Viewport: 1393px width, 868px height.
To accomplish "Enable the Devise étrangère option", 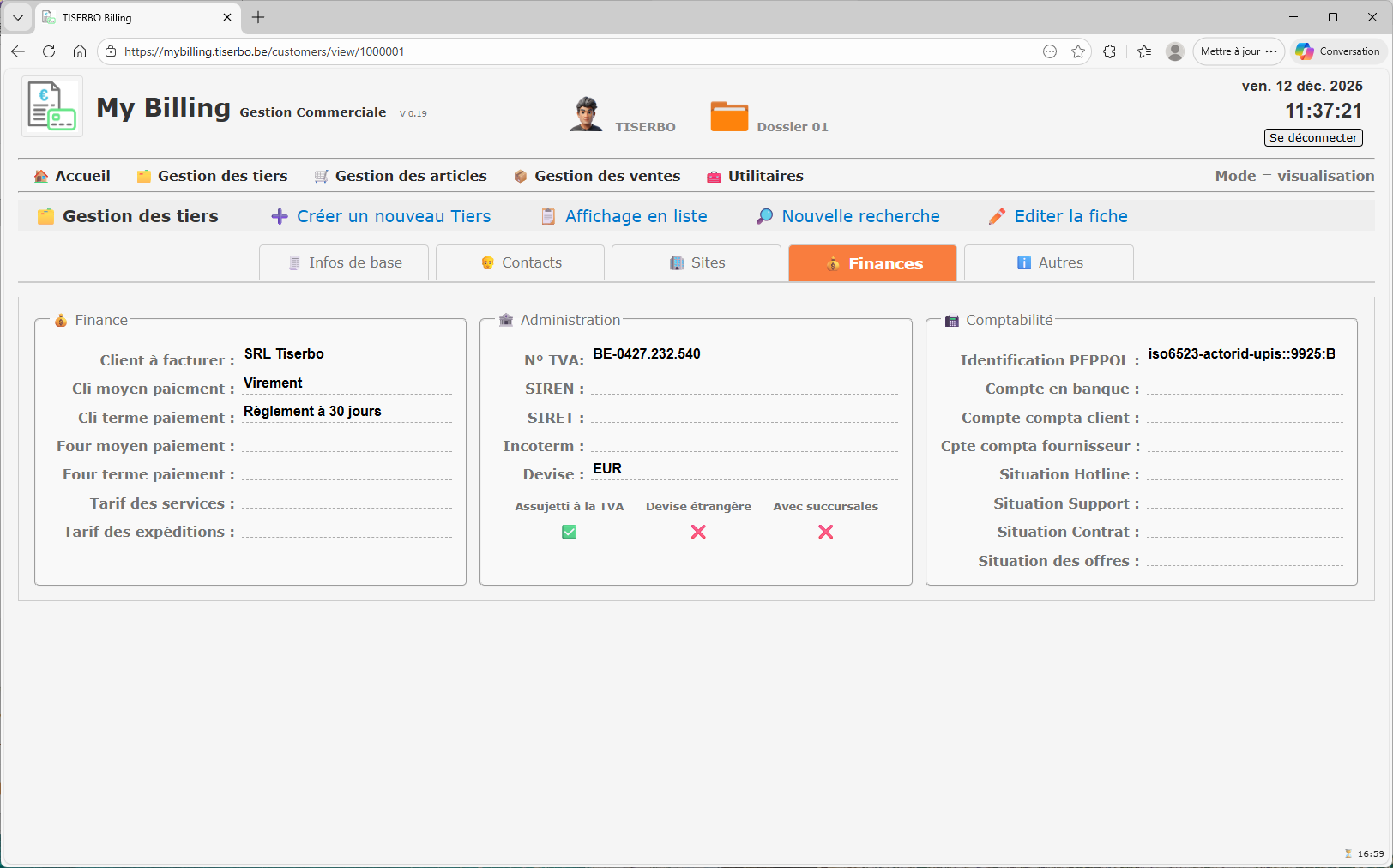I will [x=697, y=532].
